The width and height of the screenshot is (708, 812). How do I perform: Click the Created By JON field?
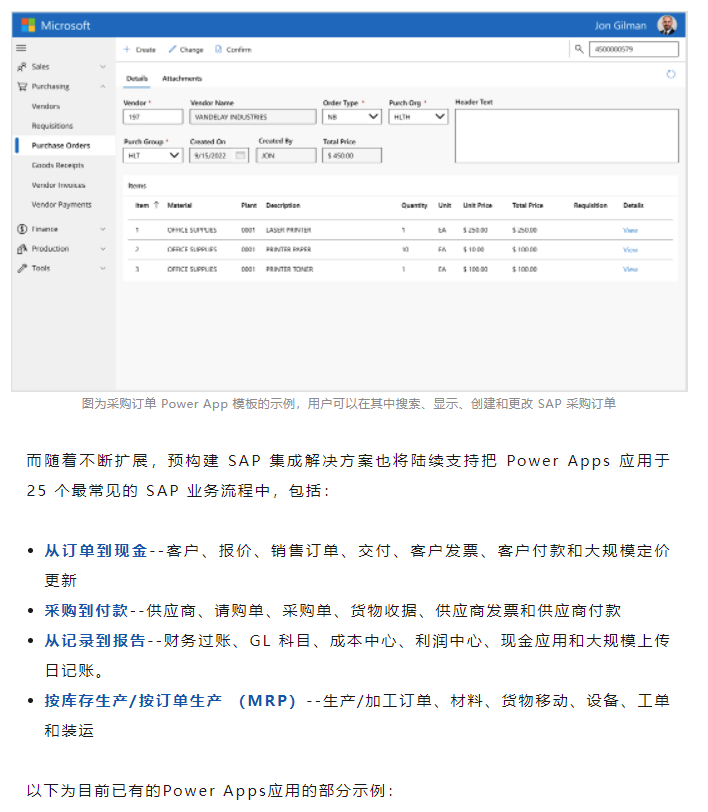(x=286, y=155)
